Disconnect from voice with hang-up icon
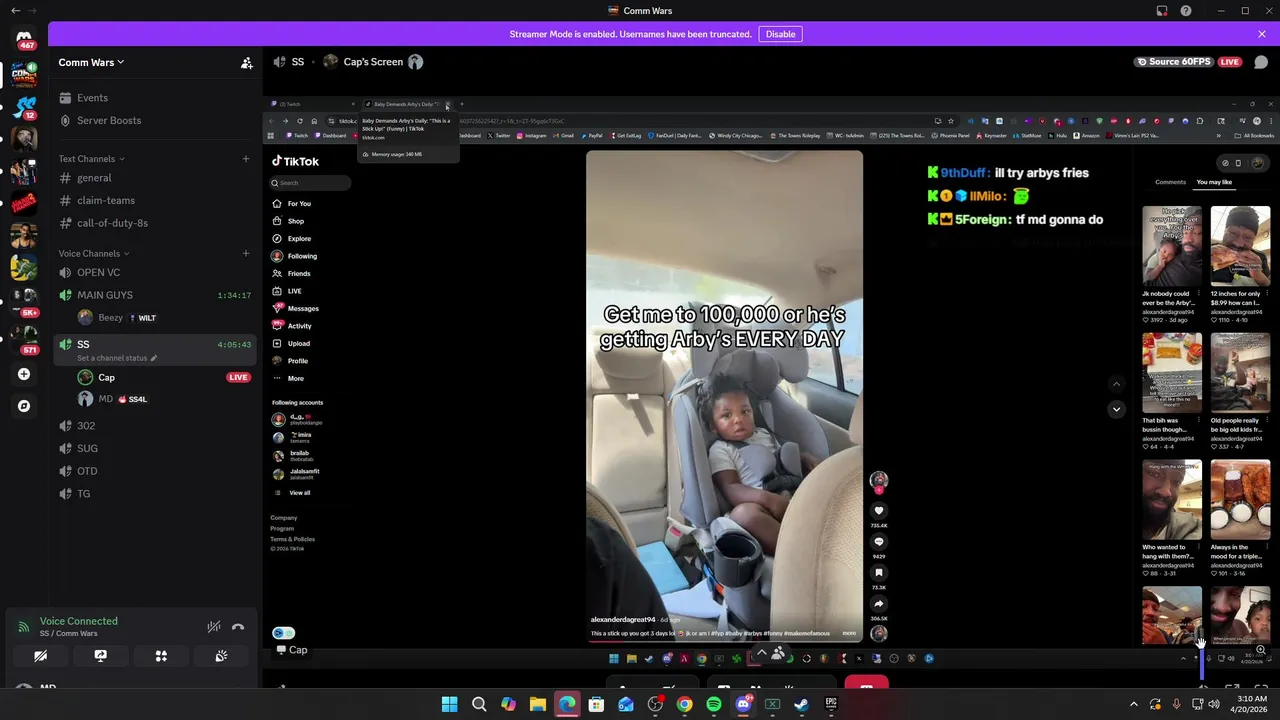The height and width of the screenshot is (720, 1280). coord(238,627)
